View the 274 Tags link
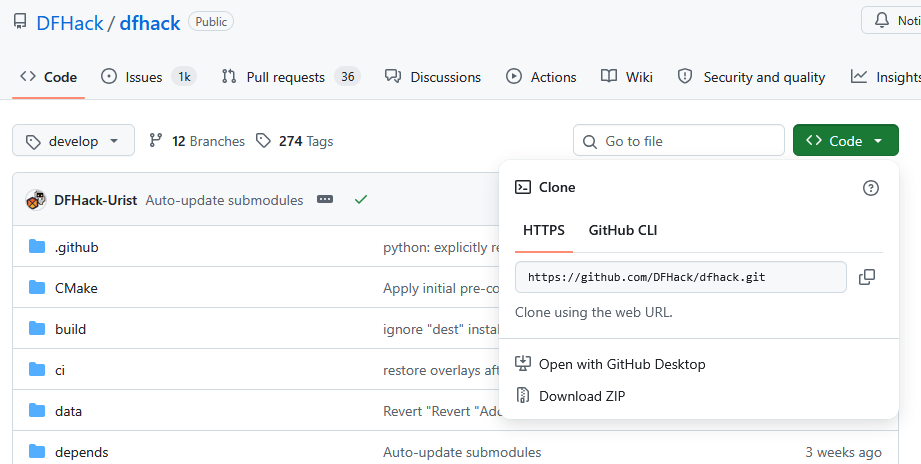921x464 pixels. pos(295,141)
